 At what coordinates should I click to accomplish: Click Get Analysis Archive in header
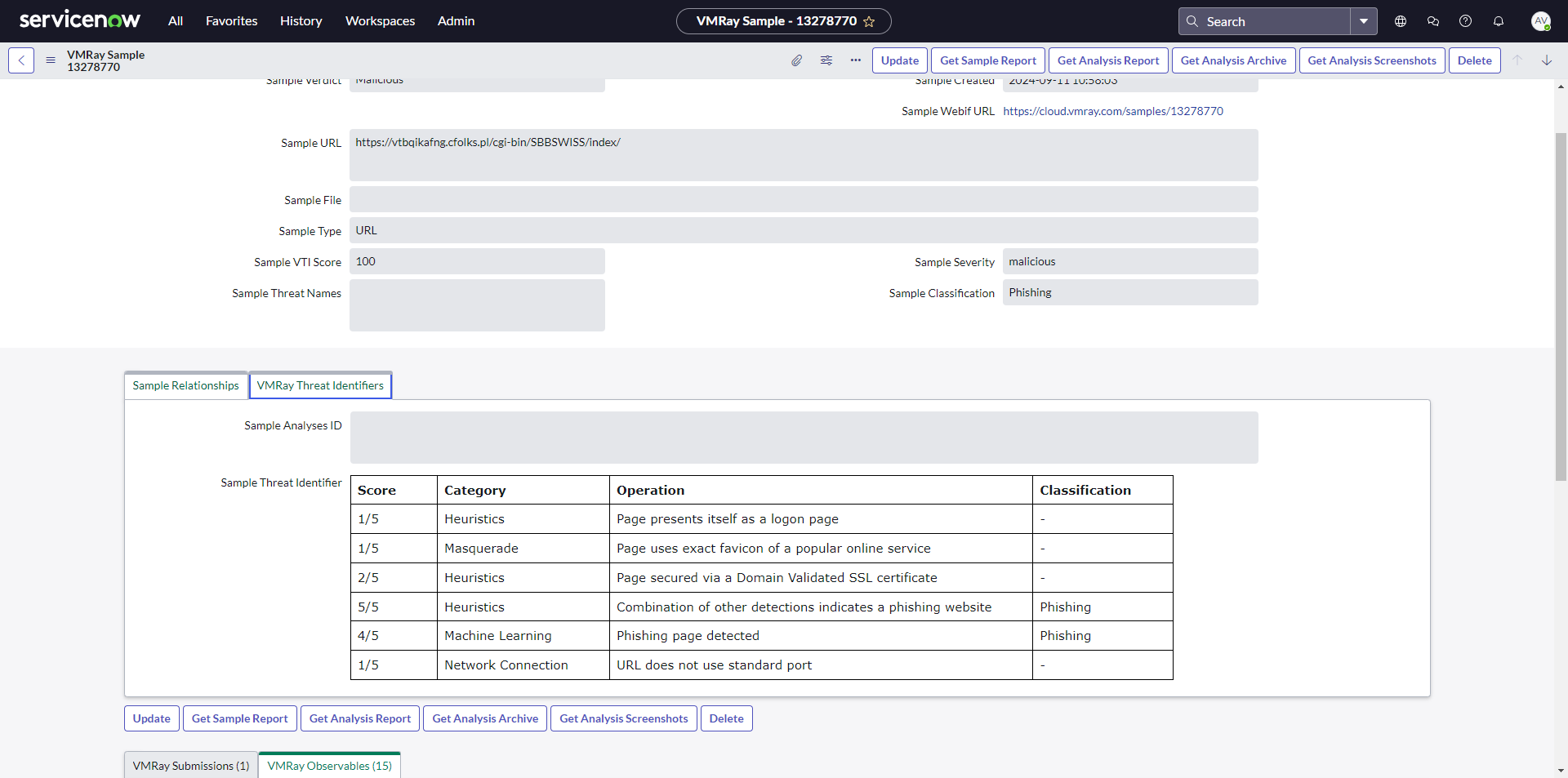1233,60
